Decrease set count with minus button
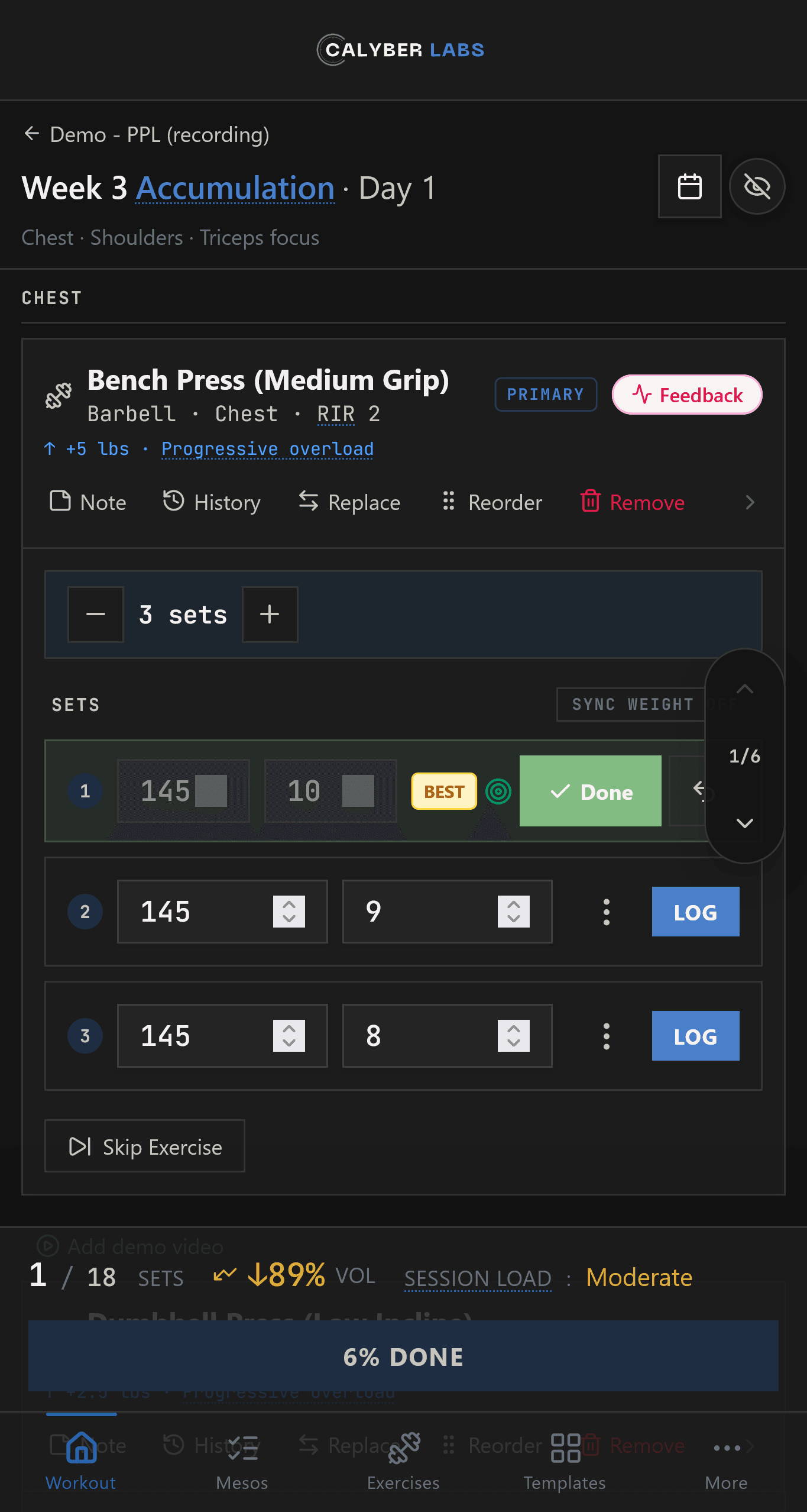The height and width of the screenshot is (1512, 807). coord(96,614)
